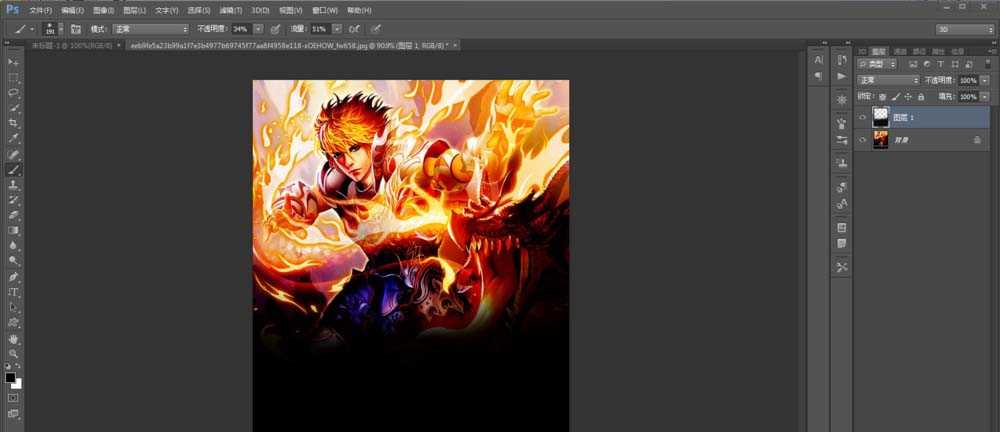Select the Zoom tool
Viewport: 1000px width, 432px height.
[14, 353]
